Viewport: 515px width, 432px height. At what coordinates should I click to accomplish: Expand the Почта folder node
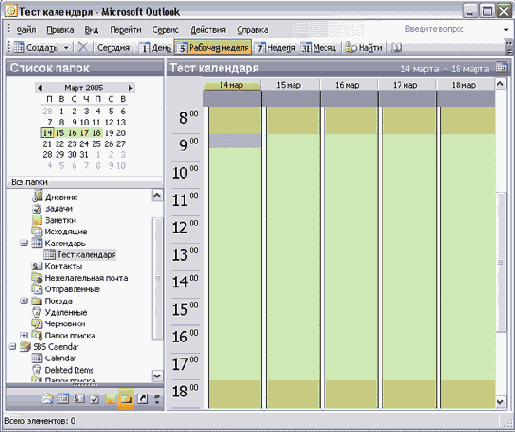(24, 301)
